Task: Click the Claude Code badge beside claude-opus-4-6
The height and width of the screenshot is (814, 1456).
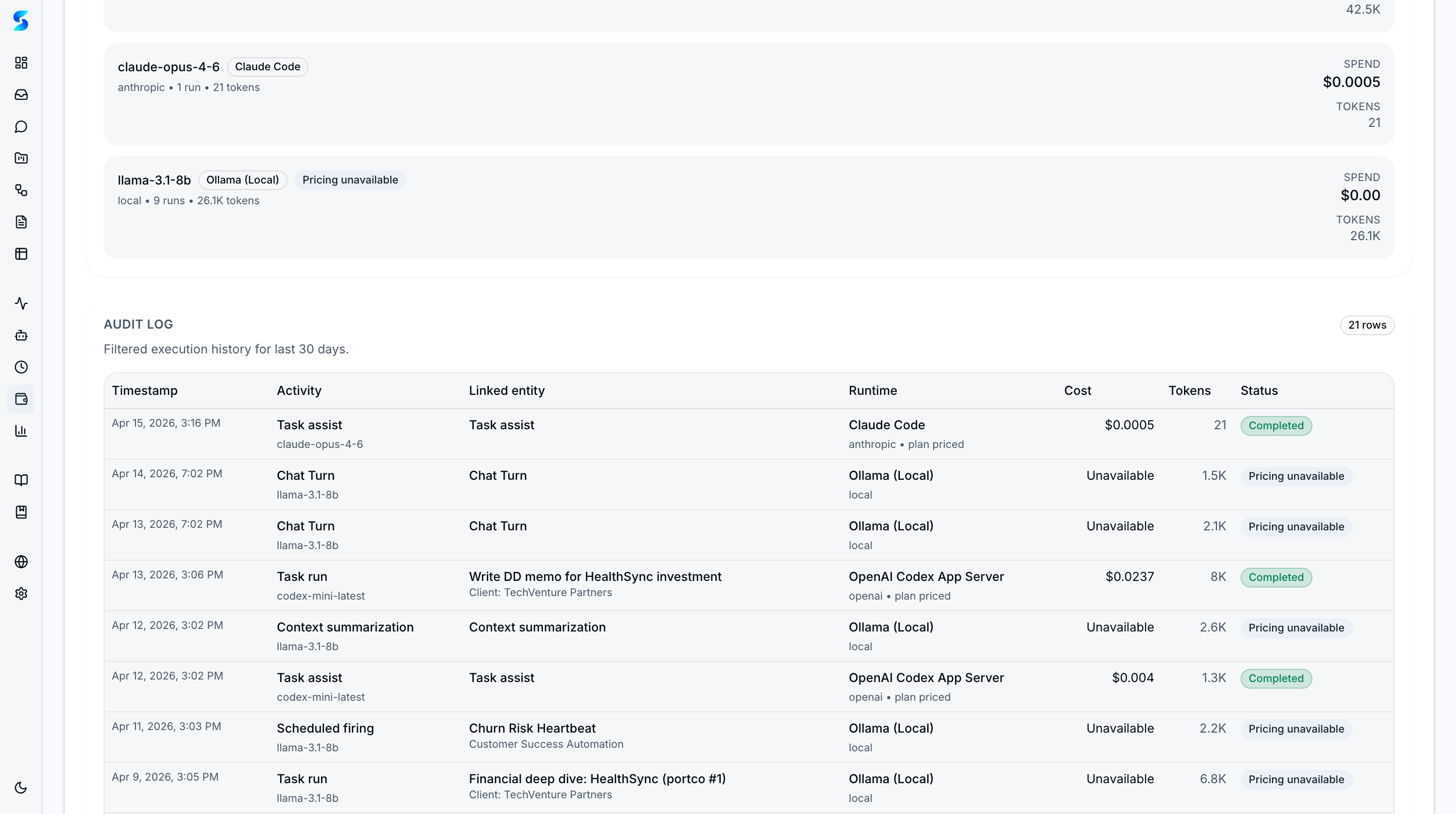Action: click(x=267, y=66)
